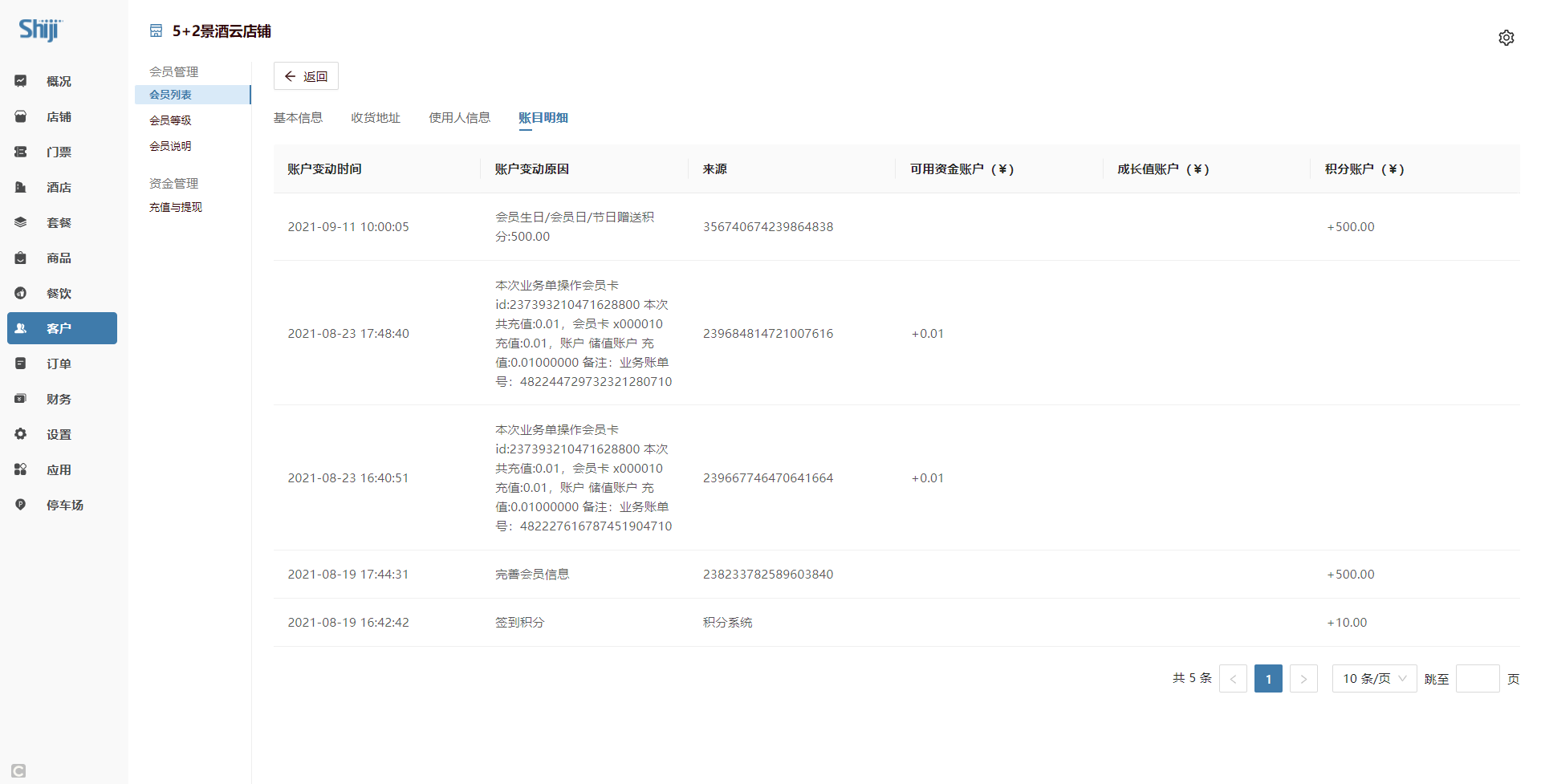Click the 客户 customer sidebar icon

(21, 328)
